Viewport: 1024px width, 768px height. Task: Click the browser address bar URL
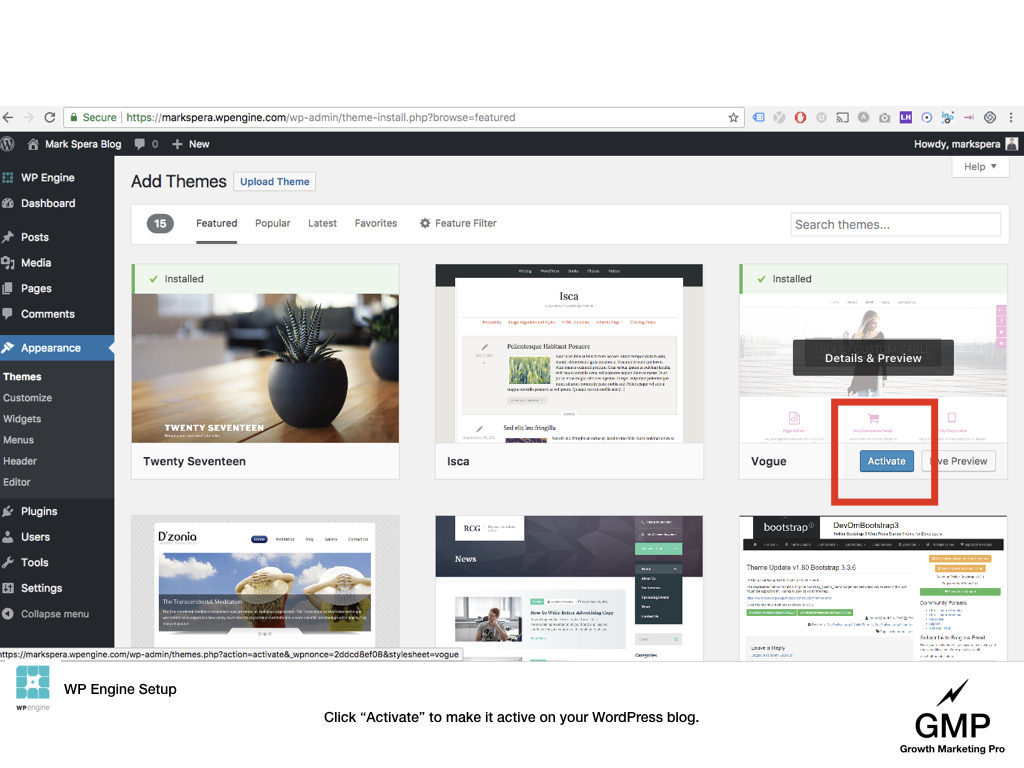click(x=321, y=118)
